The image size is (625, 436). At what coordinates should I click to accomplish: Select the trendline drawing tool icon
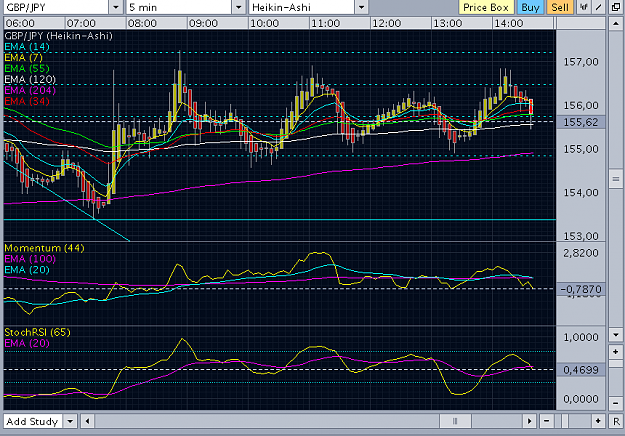click(x=599, y=7)
